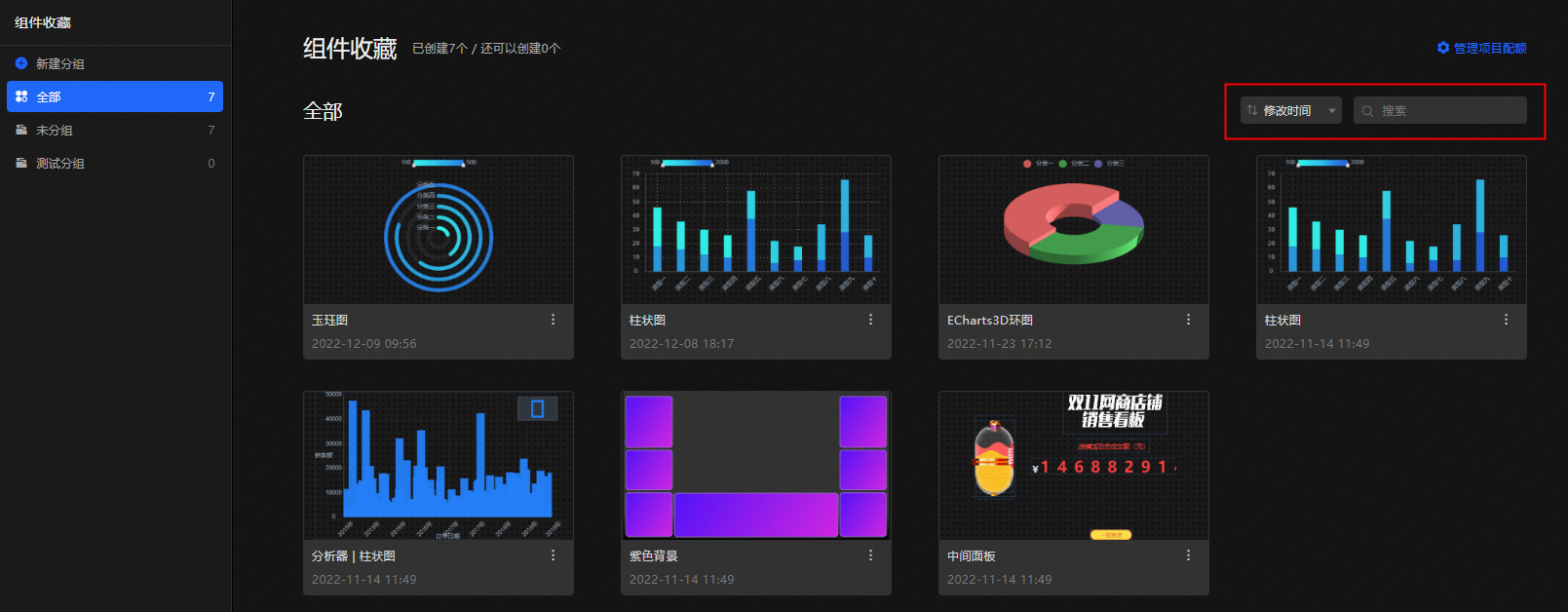Open the 修改时间 sort dropdown
The image size is (1568, 612).
point(1291,110)
